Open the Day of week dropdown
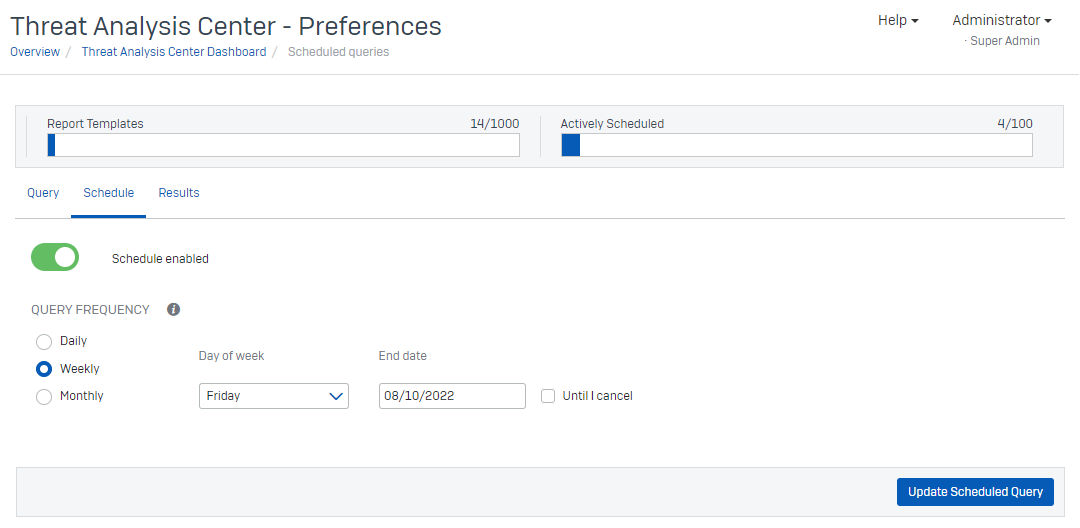The height and width of the screenshot is (528, 1080). click(x=273, y=396)
